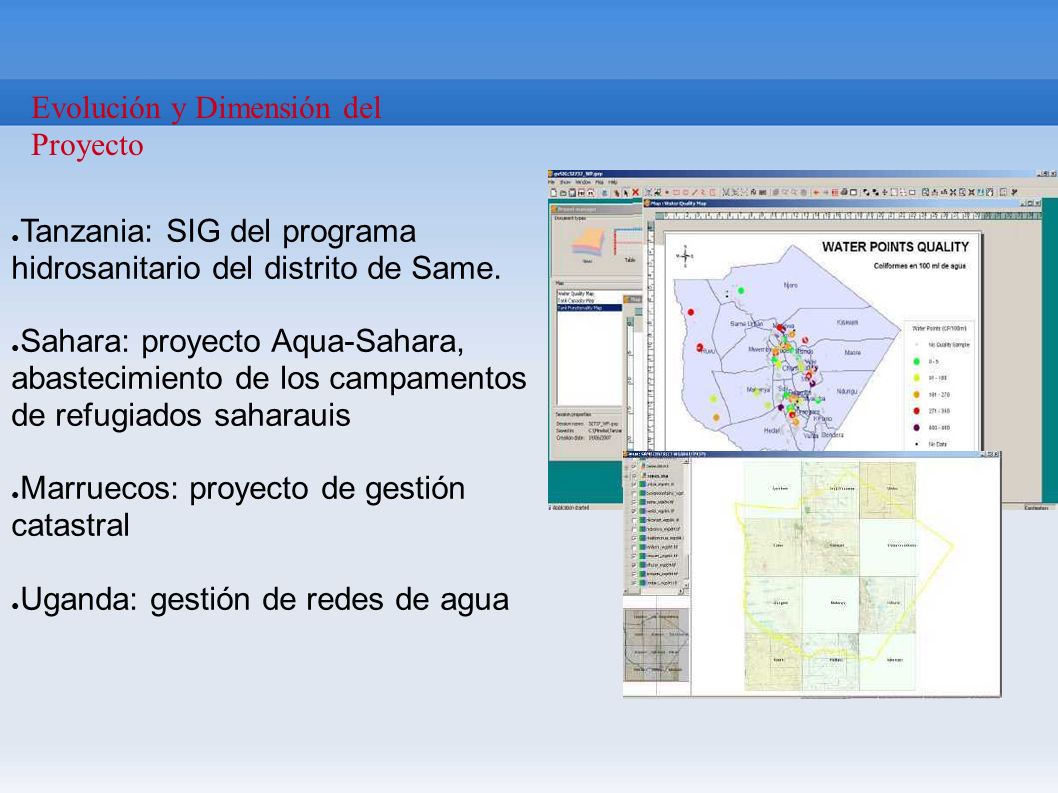Viewport: 1058px width, 793px height.
Task: Open the Help menu
Action: [613, 182]
